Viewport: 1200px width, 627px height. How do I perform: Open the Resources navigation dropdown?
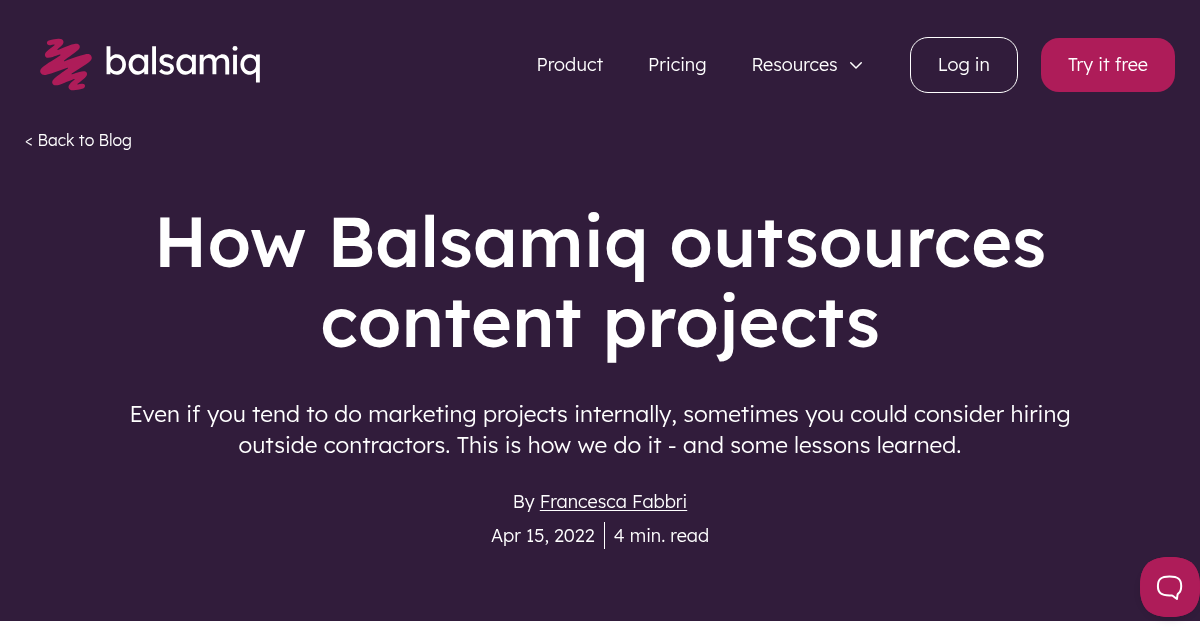click(795, 65)
